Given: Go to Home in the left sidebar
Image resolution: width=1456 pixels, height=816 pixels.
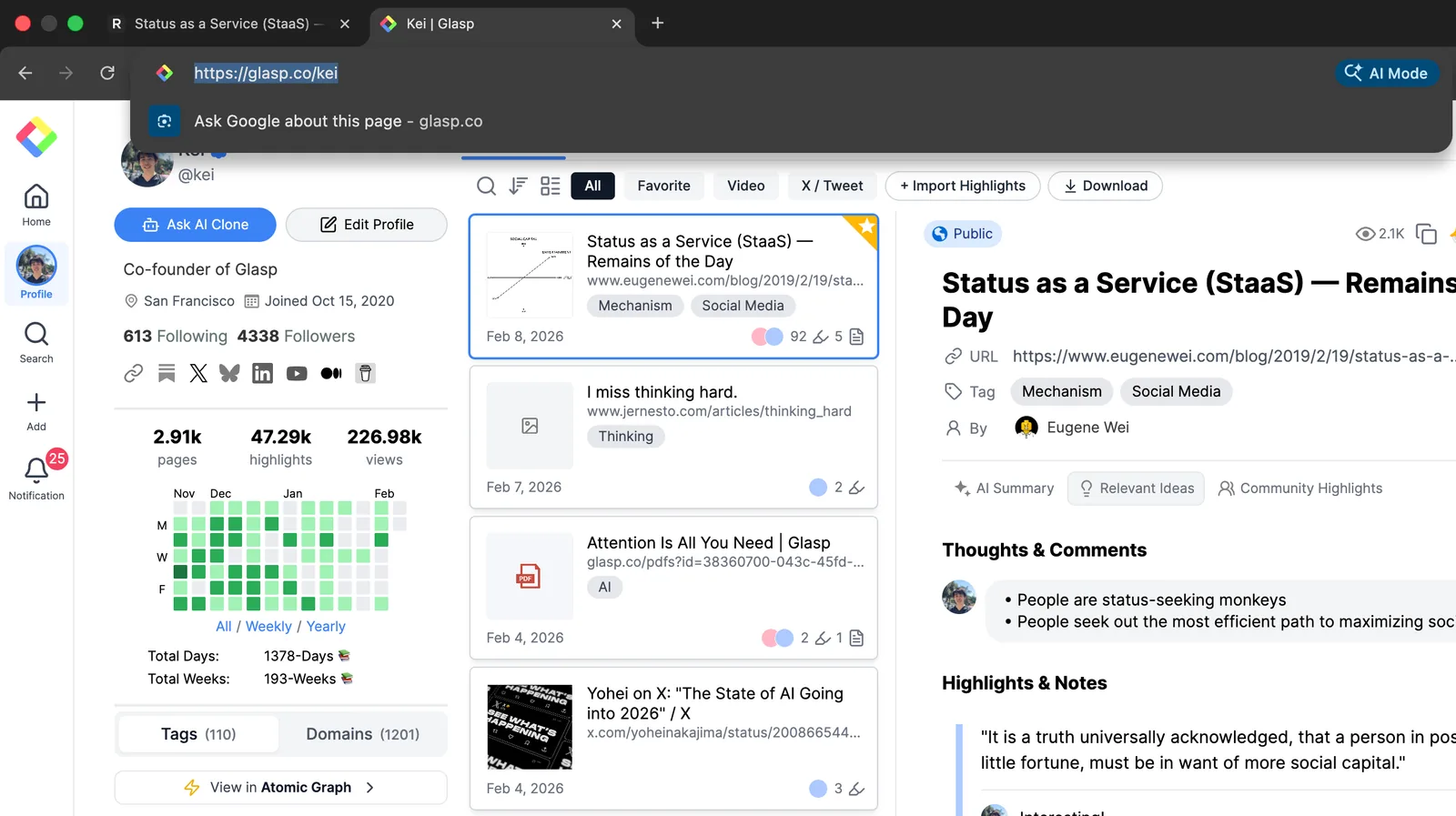Looking at the screenshot, I should click(x=36, y=205).
